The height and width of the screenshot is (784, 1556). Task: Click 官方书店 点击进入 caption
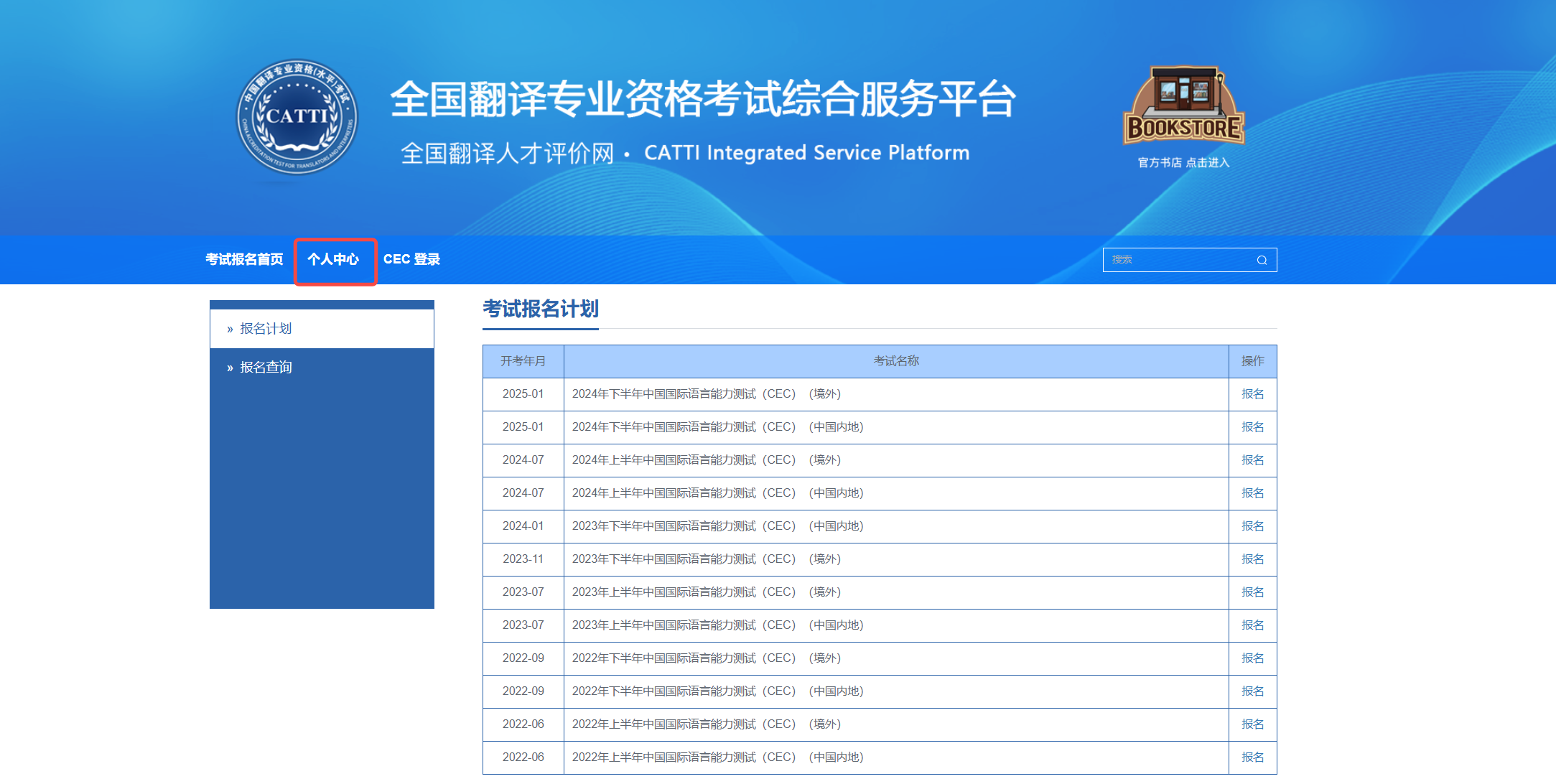tap(1184, 163)
